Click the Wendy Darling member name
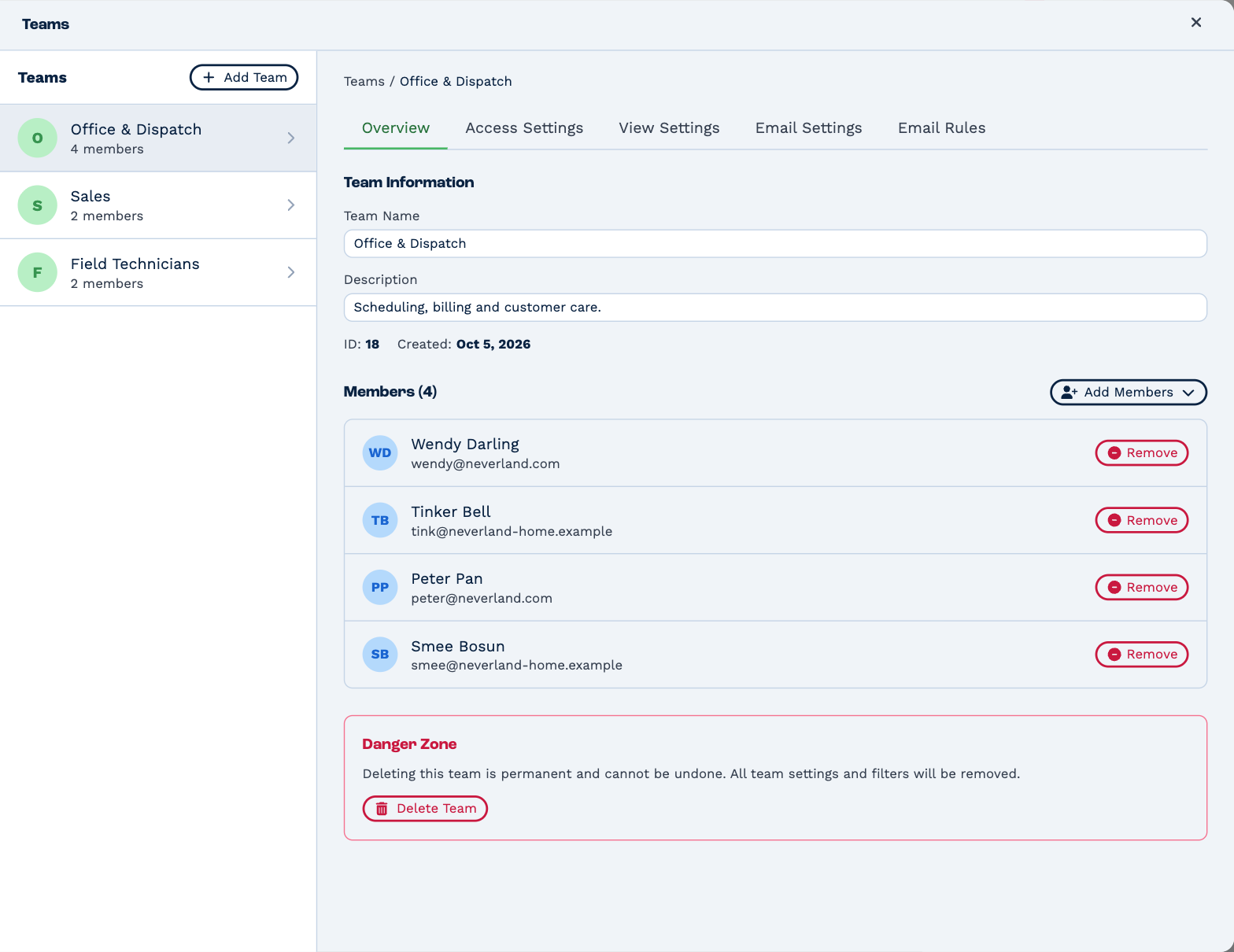The height and width of the screenshot is (952, 1234). pos(465,445)
